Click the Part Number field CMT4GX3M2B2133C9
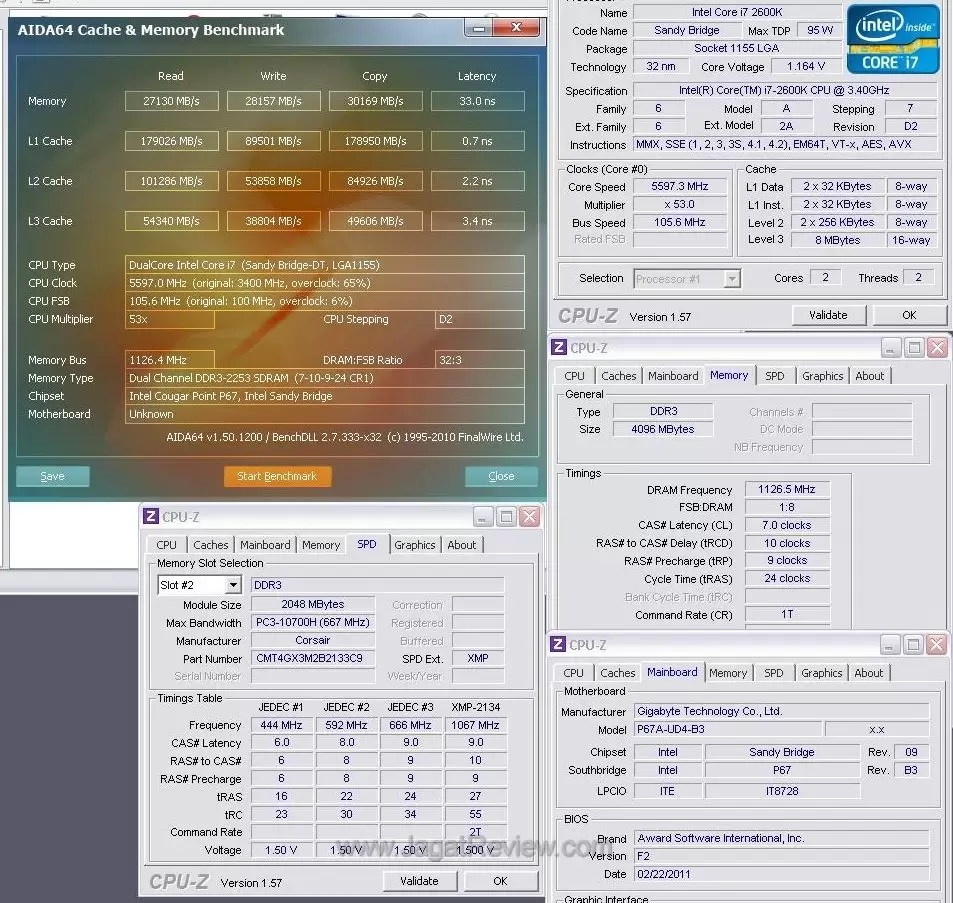953x903 pixels. click(312, 659)
